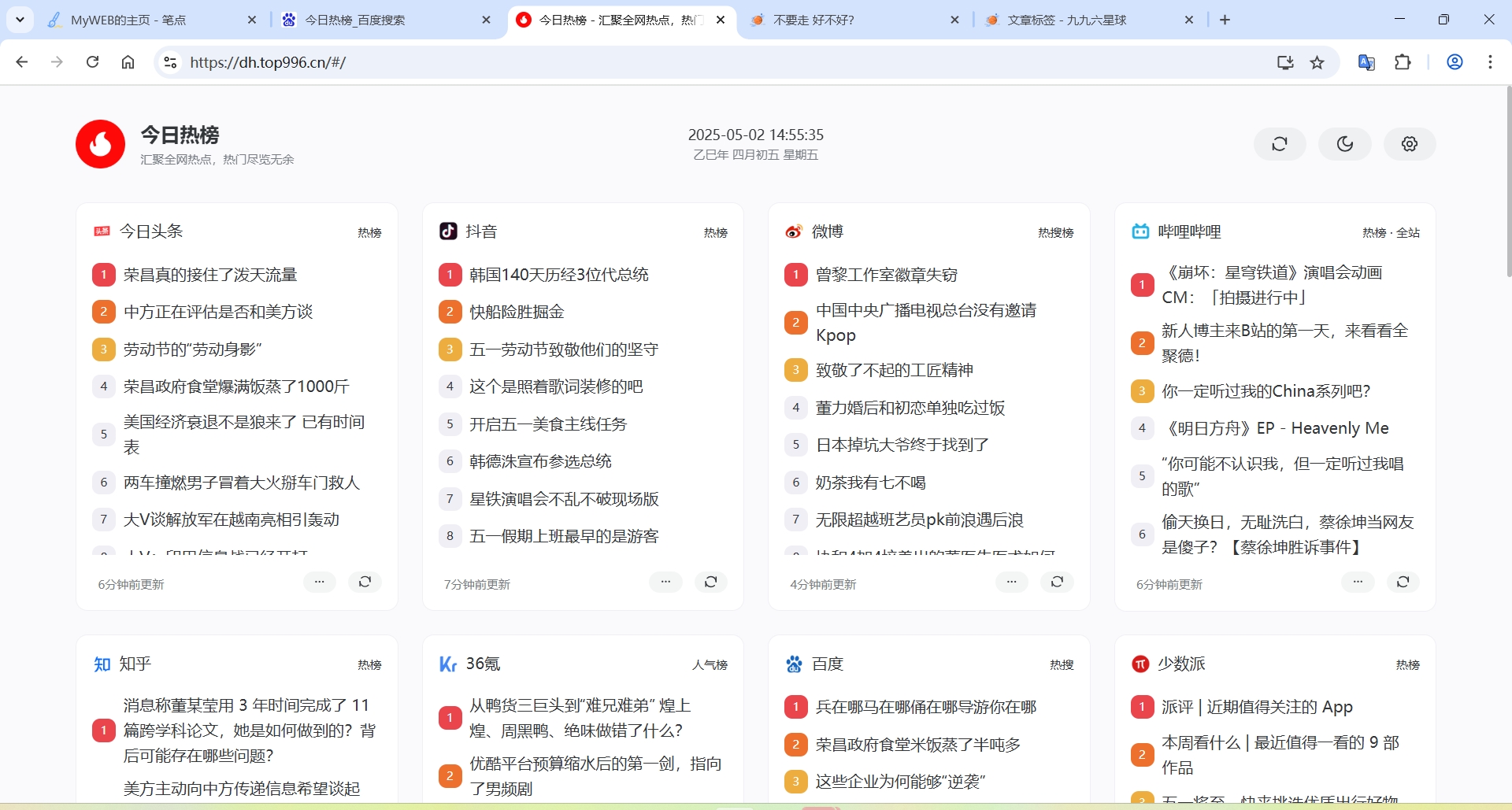Refresh the 抖音 hot list
The width and height of the screenshot is (1512, 810).
point(711,582)
